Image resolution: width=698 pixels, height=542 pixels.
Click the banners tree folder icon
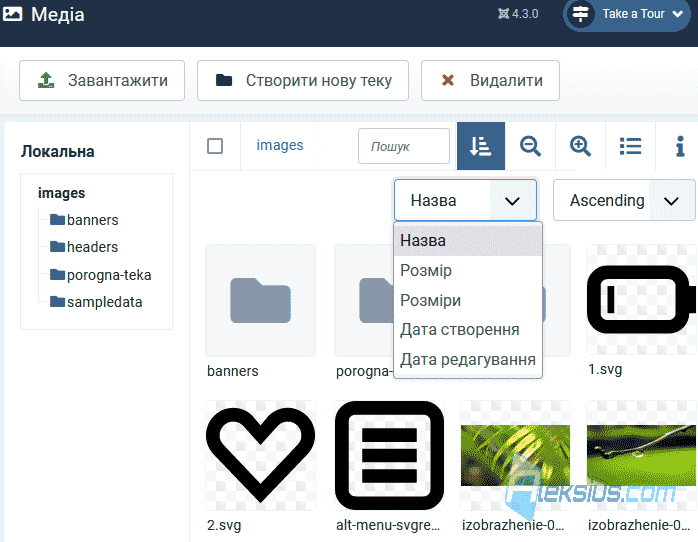click(x=57, y=219)
